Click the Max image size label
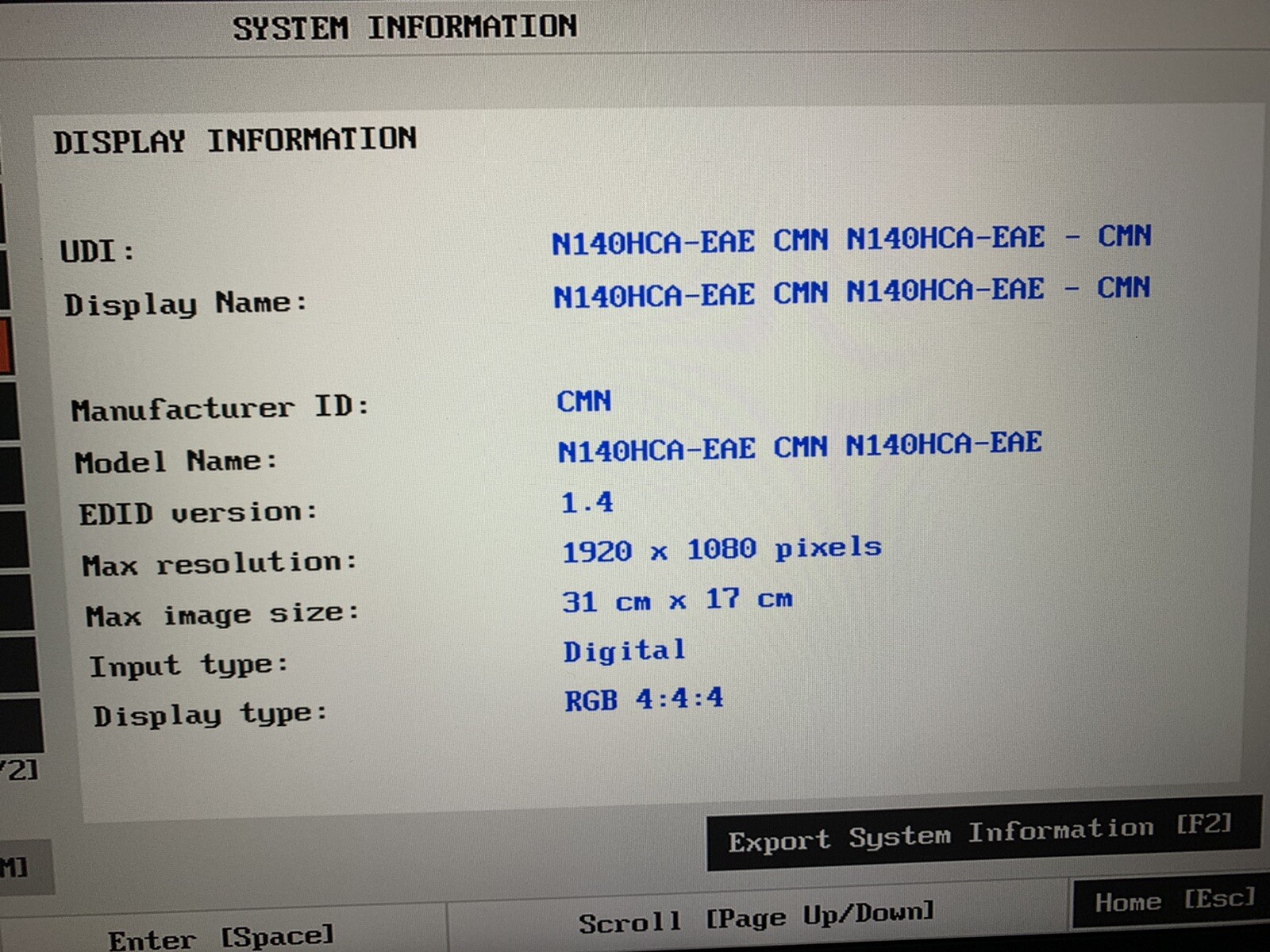This screenshot has width=1270, height=952. 222,615
